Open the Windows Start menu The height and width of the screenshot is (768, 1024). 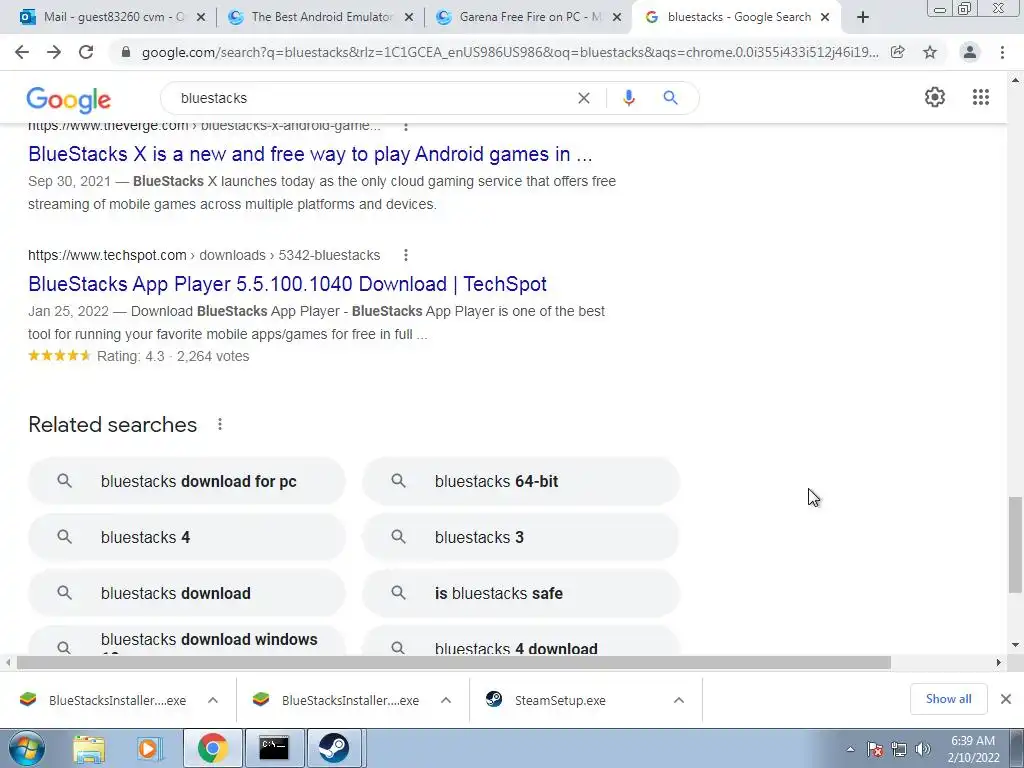click(27, 748)
